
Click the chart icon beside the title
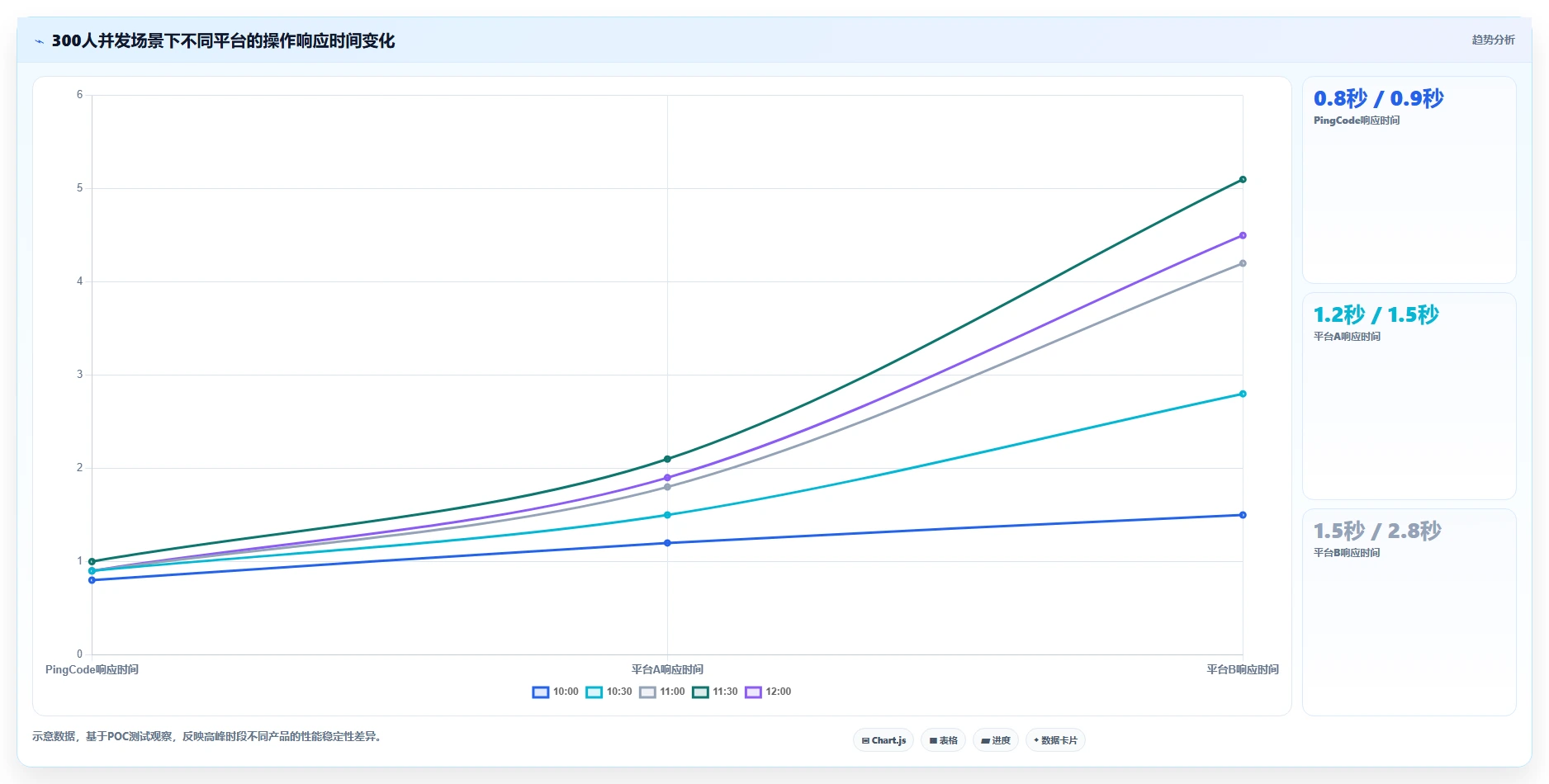click(x=39, y=41)
